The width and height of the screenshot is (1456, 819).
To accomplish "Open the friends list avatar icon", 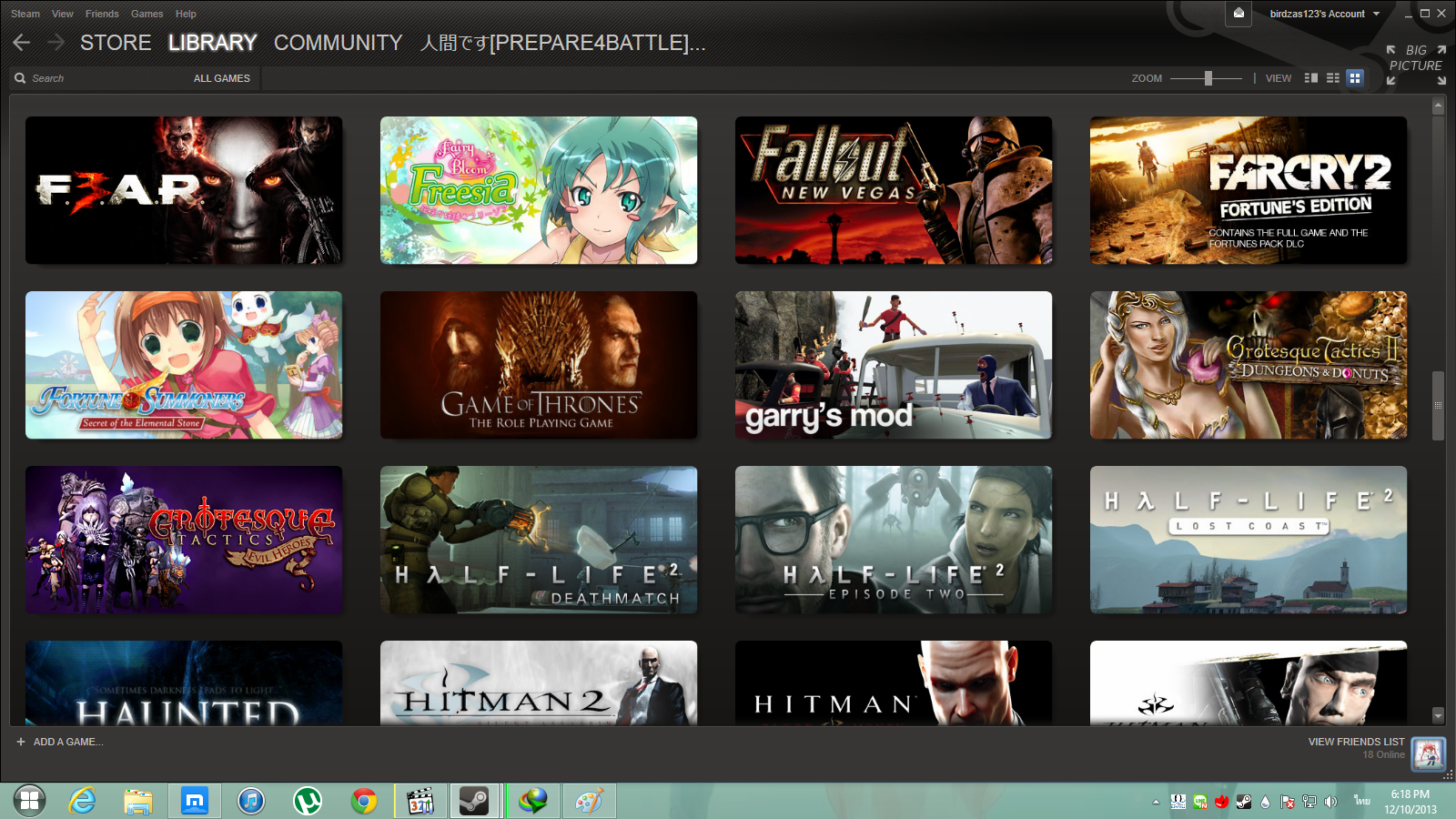I will pos(1429,753).
